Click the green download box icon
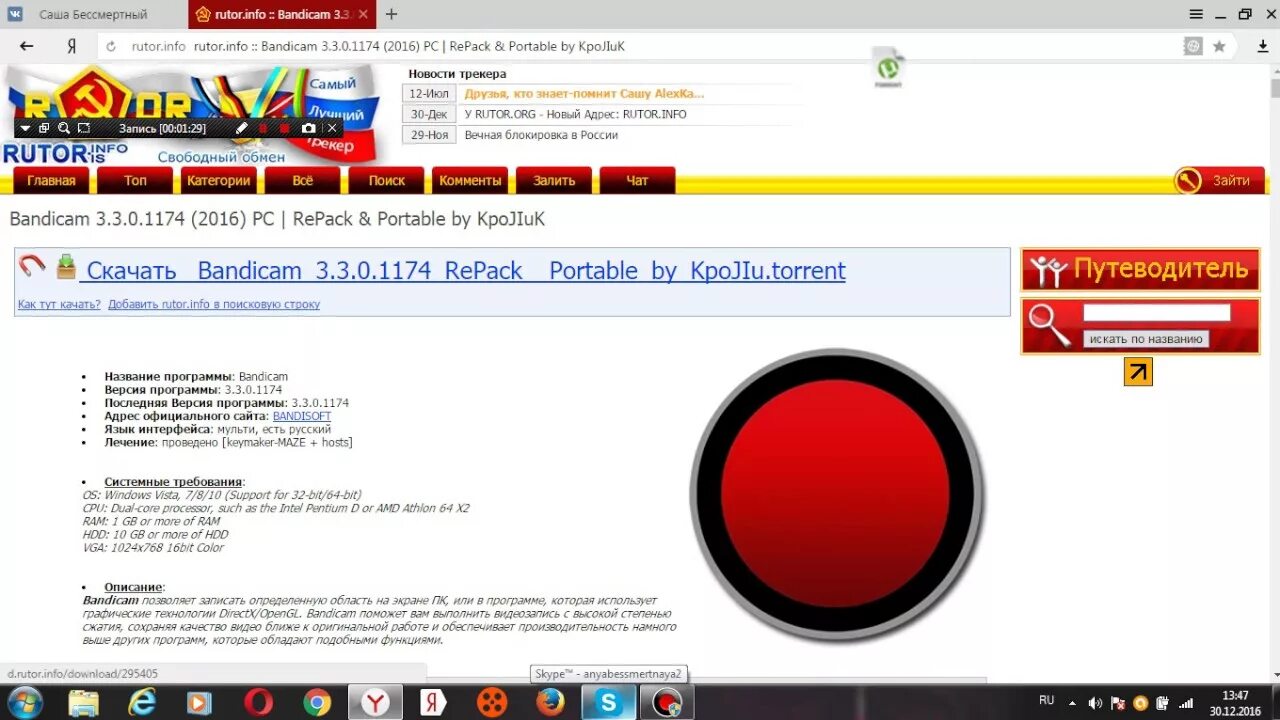This screenshot has width=1280, height=720. click(66, 266)
